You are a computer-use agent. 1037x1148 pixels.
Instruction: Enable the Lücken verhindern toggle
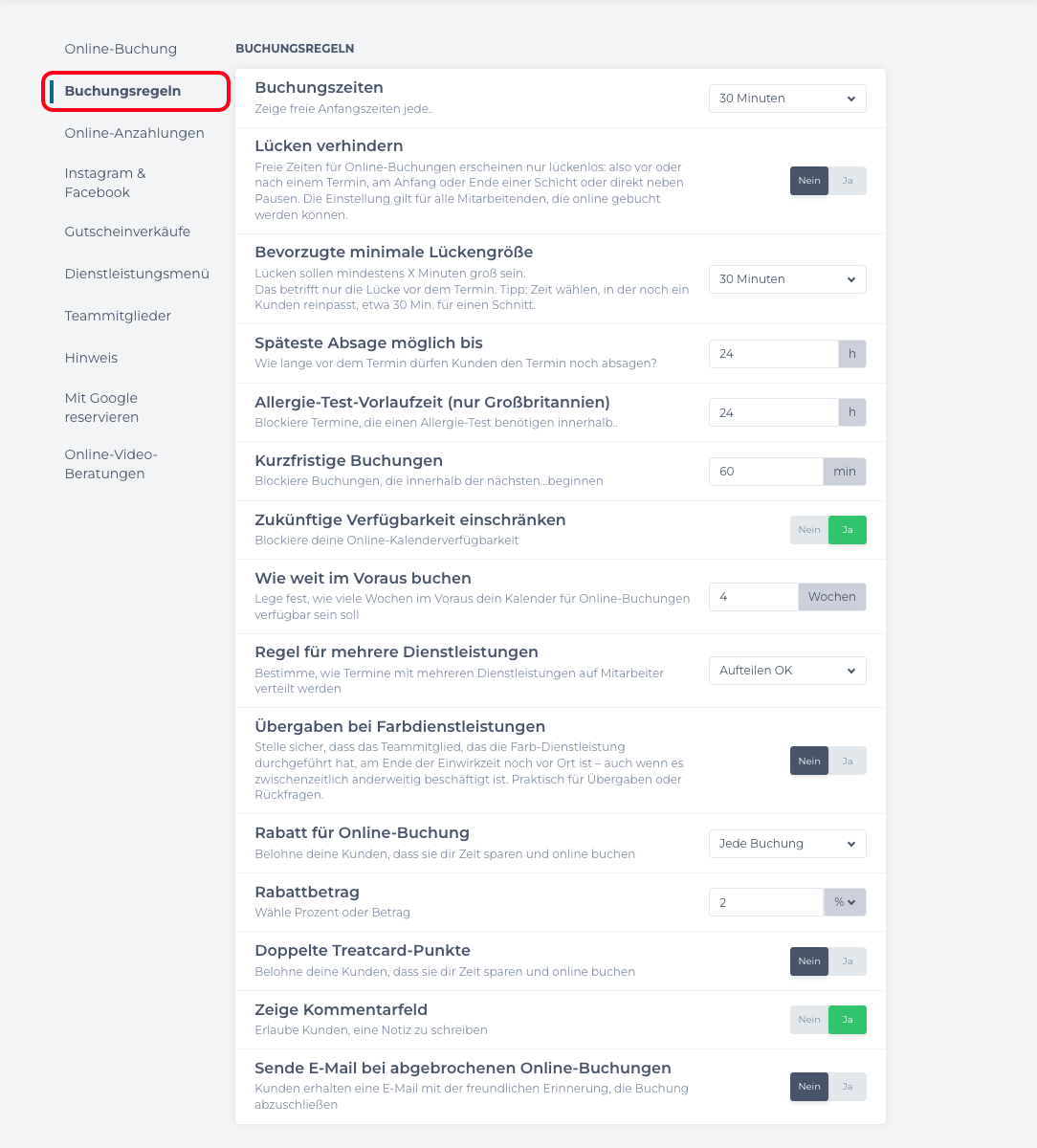click(847, 181)
